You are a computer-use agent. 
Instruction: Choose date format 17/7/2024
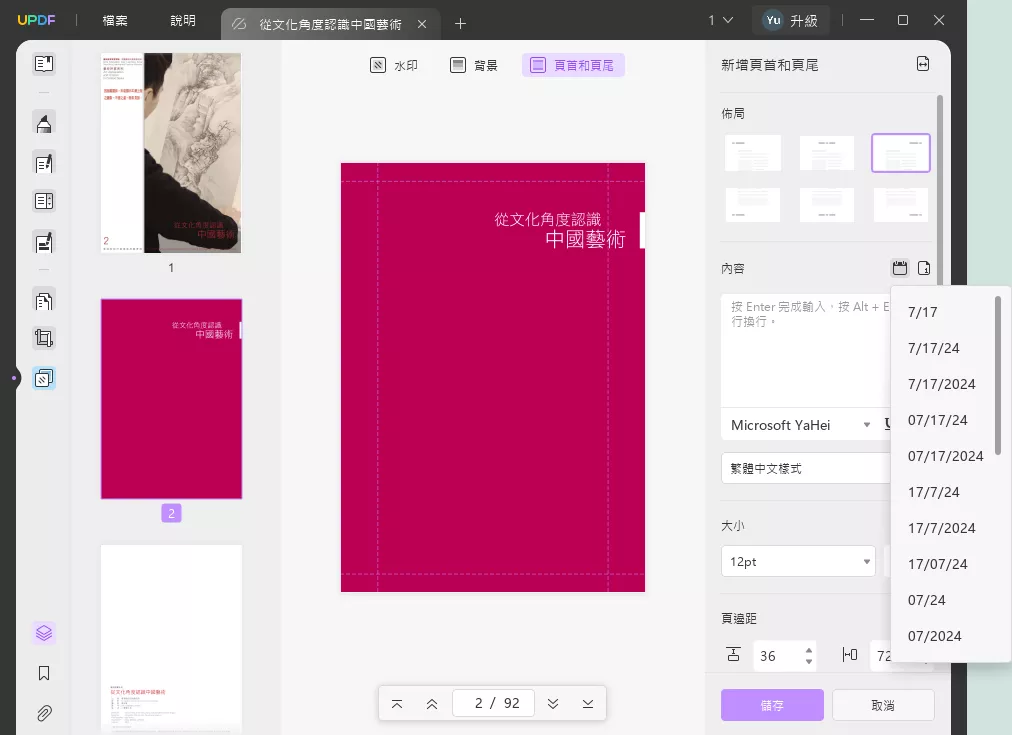tap(942, 528)
